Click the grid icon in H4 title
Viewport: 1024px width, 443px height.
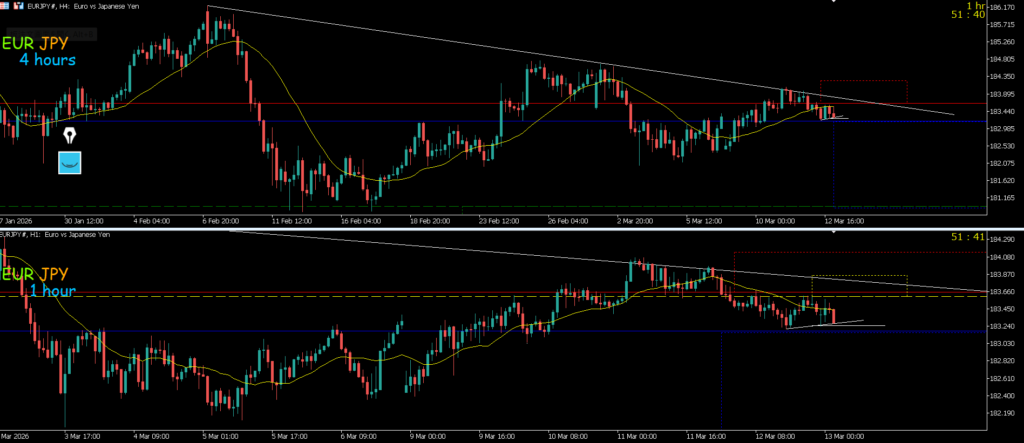coord(7,6)
